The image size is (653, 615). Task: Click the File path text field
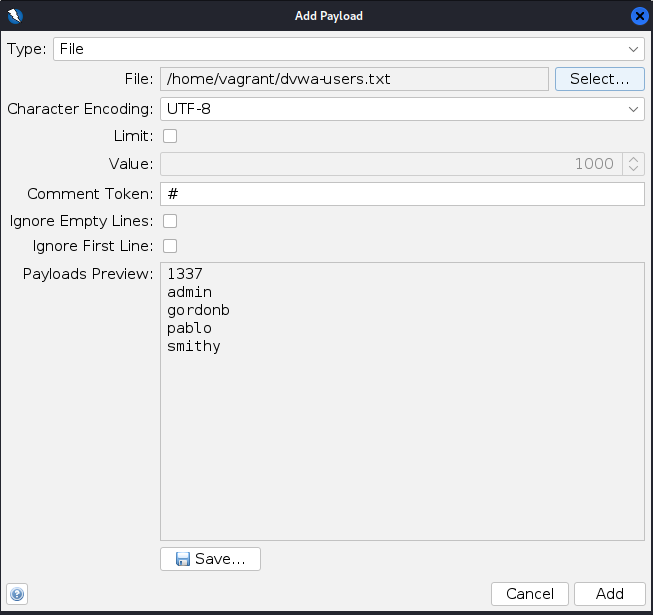click(x=354, y=79)
